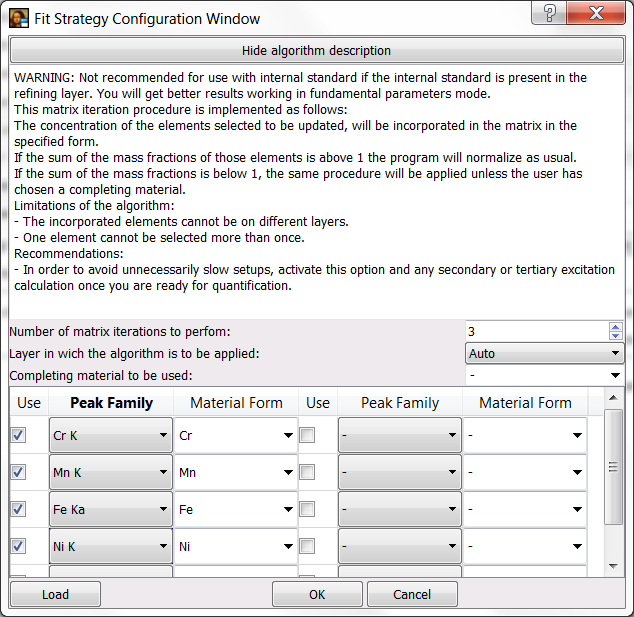The image size is (634, 617).
Task: Close the Fit Strategy Configuration Window
Action: coord(597,13)
